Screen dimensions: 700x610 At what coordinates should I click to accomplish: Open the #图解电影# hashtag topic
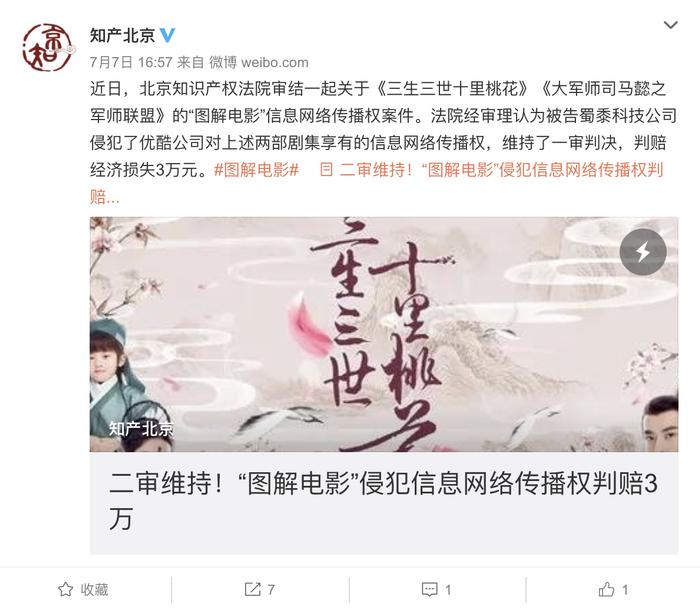[x=256, y=170]
